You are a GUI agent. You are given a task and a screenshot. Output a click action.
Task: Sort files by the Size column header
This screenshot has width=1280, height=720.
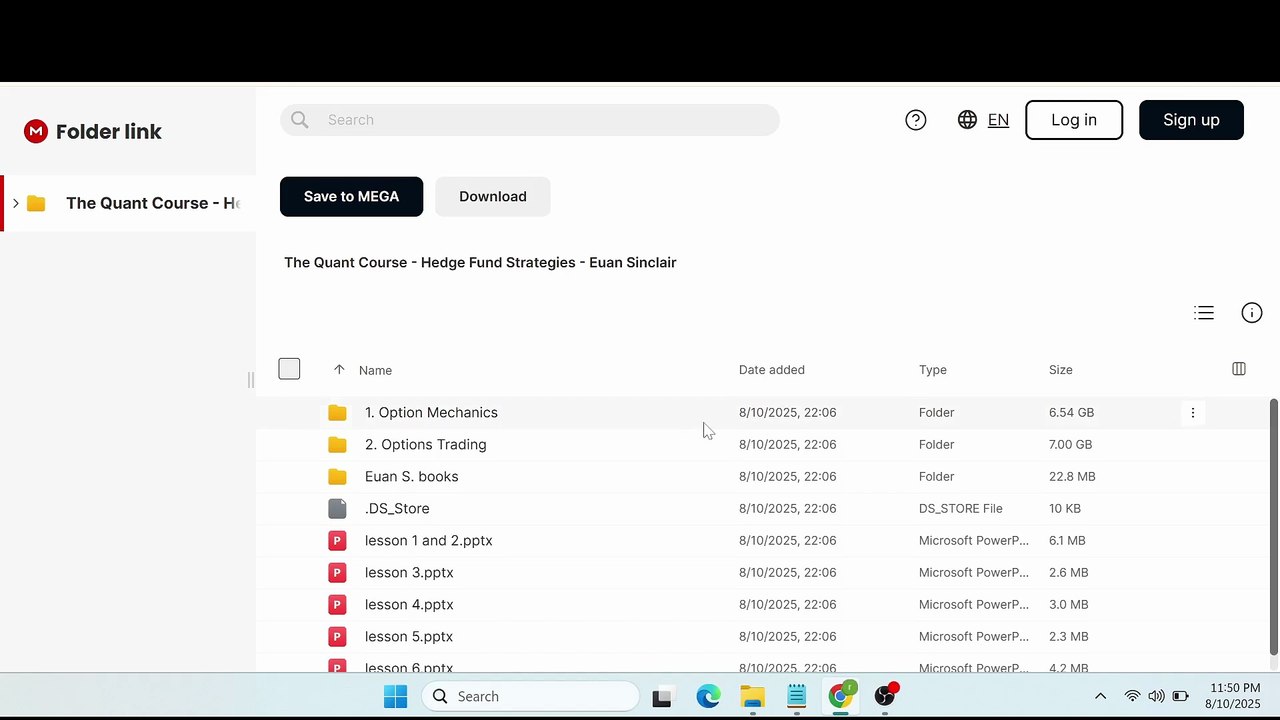[x=1061, y=370]
